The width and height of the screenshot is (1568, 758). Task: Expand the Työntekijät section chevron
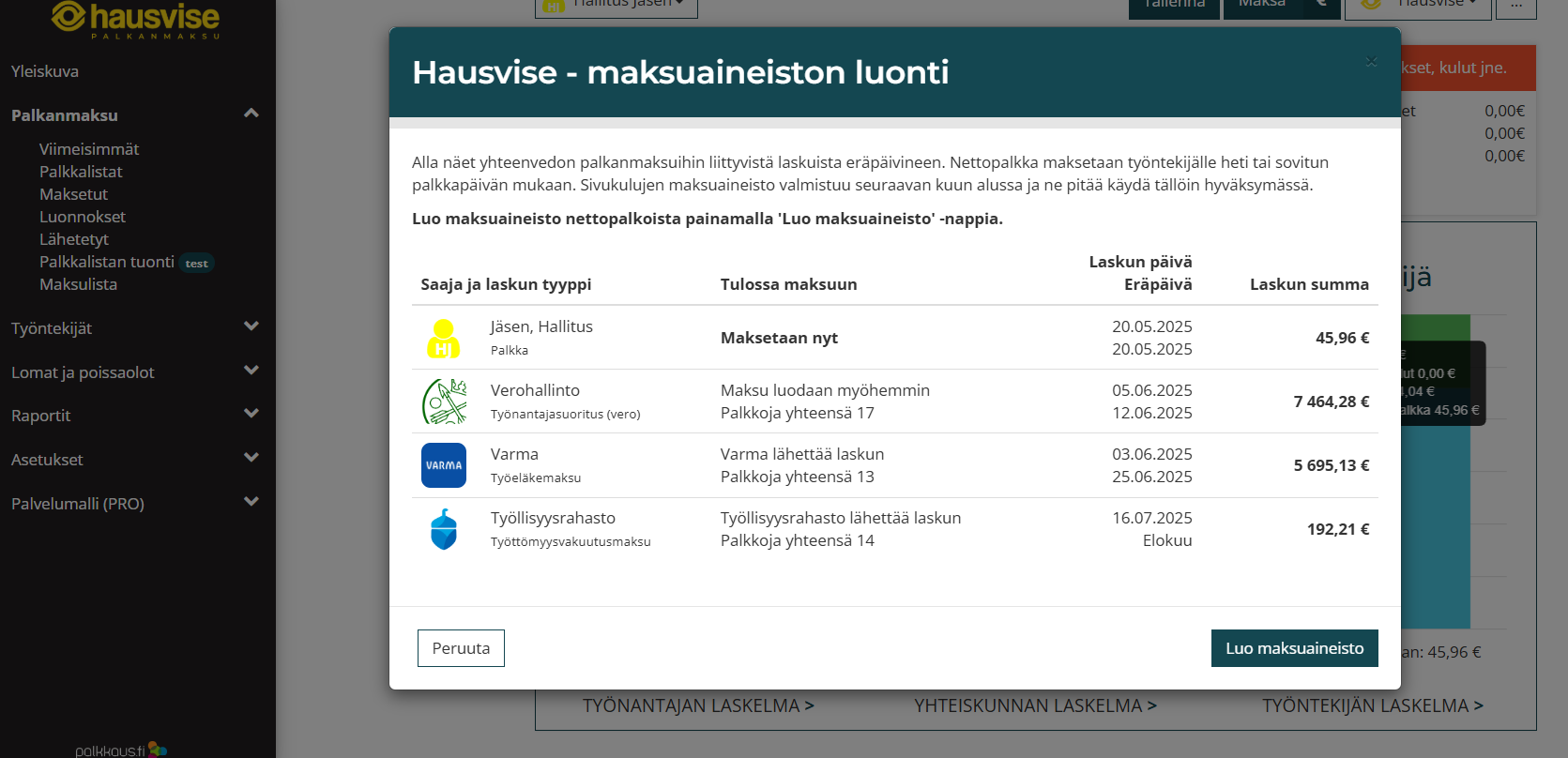click(x=251, y=326)
